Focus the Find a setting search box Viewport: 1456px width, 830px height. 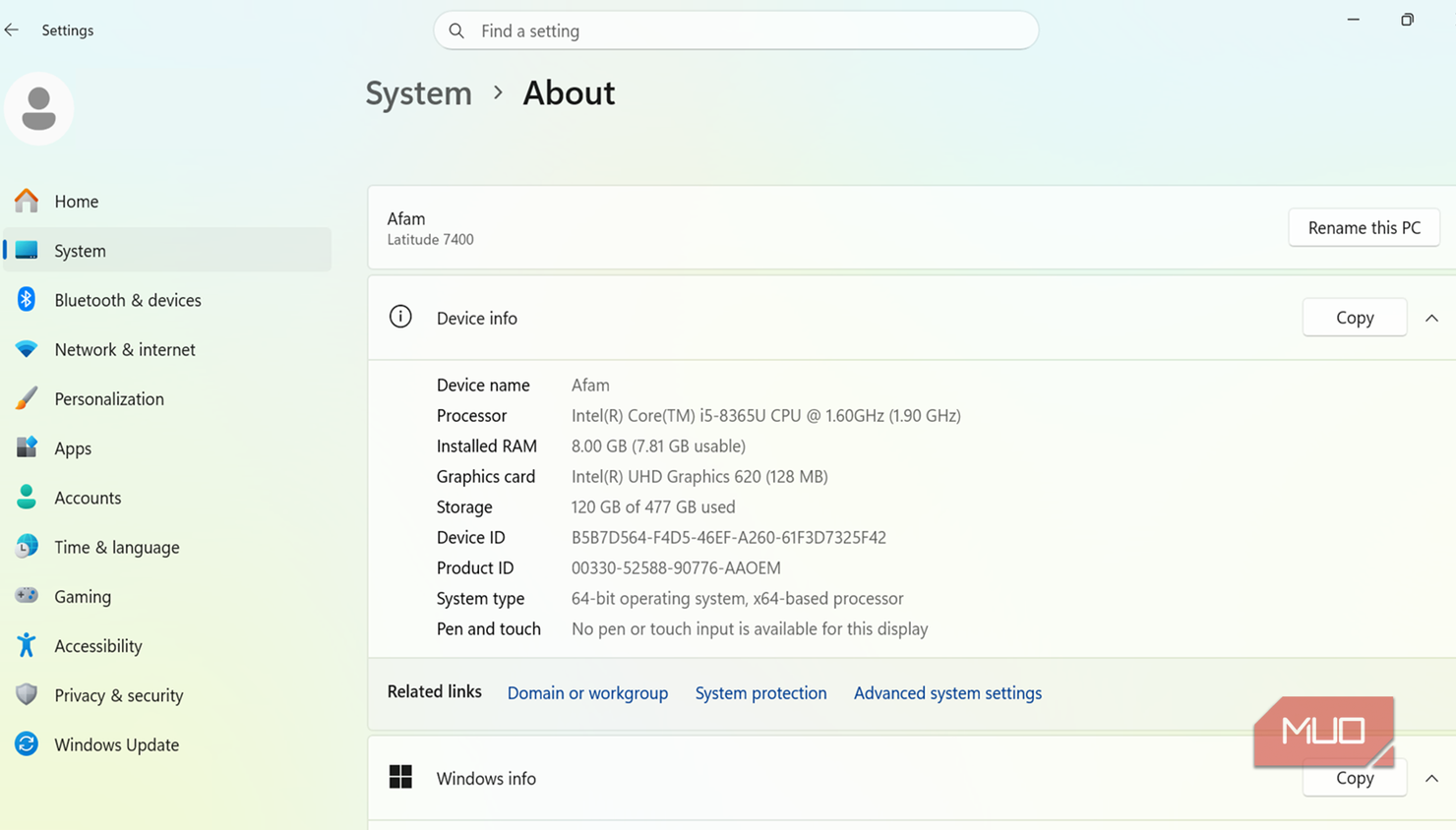pos(736,30)
